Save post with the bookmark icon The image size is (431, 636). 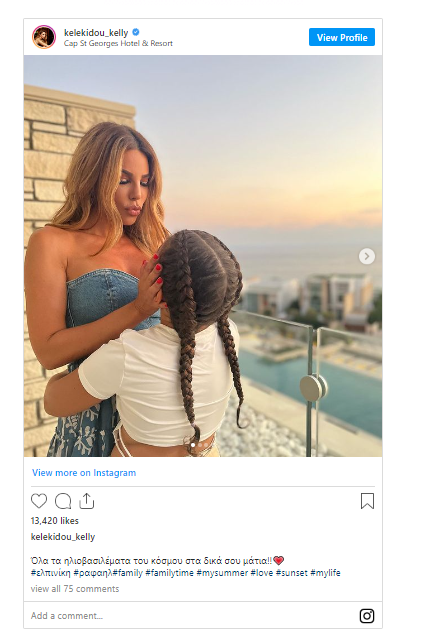tap(367, 501)
